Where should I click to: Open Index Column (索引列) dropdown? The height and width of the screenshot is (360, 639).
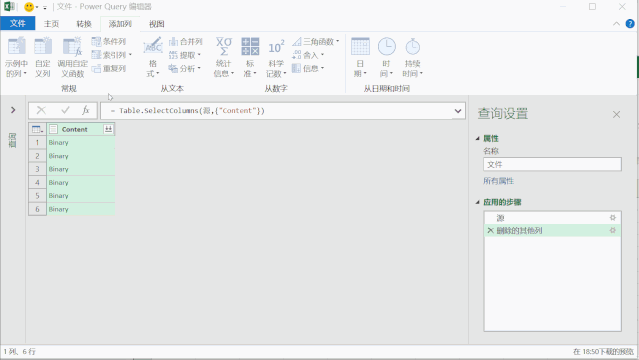(112, 55)
